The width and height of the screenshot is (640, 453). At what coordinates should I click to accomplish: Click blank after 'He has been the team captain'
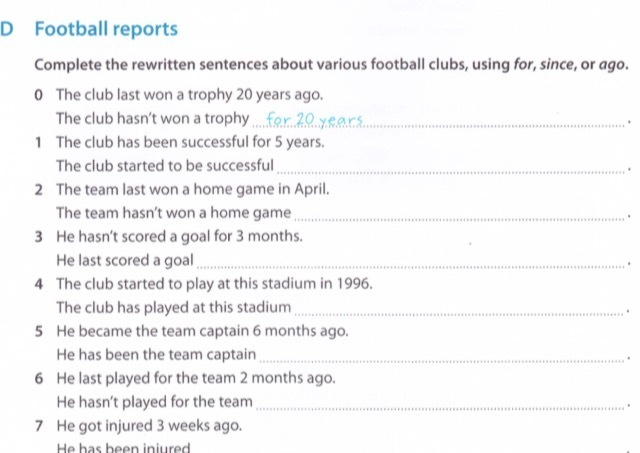tap(442, 357)
